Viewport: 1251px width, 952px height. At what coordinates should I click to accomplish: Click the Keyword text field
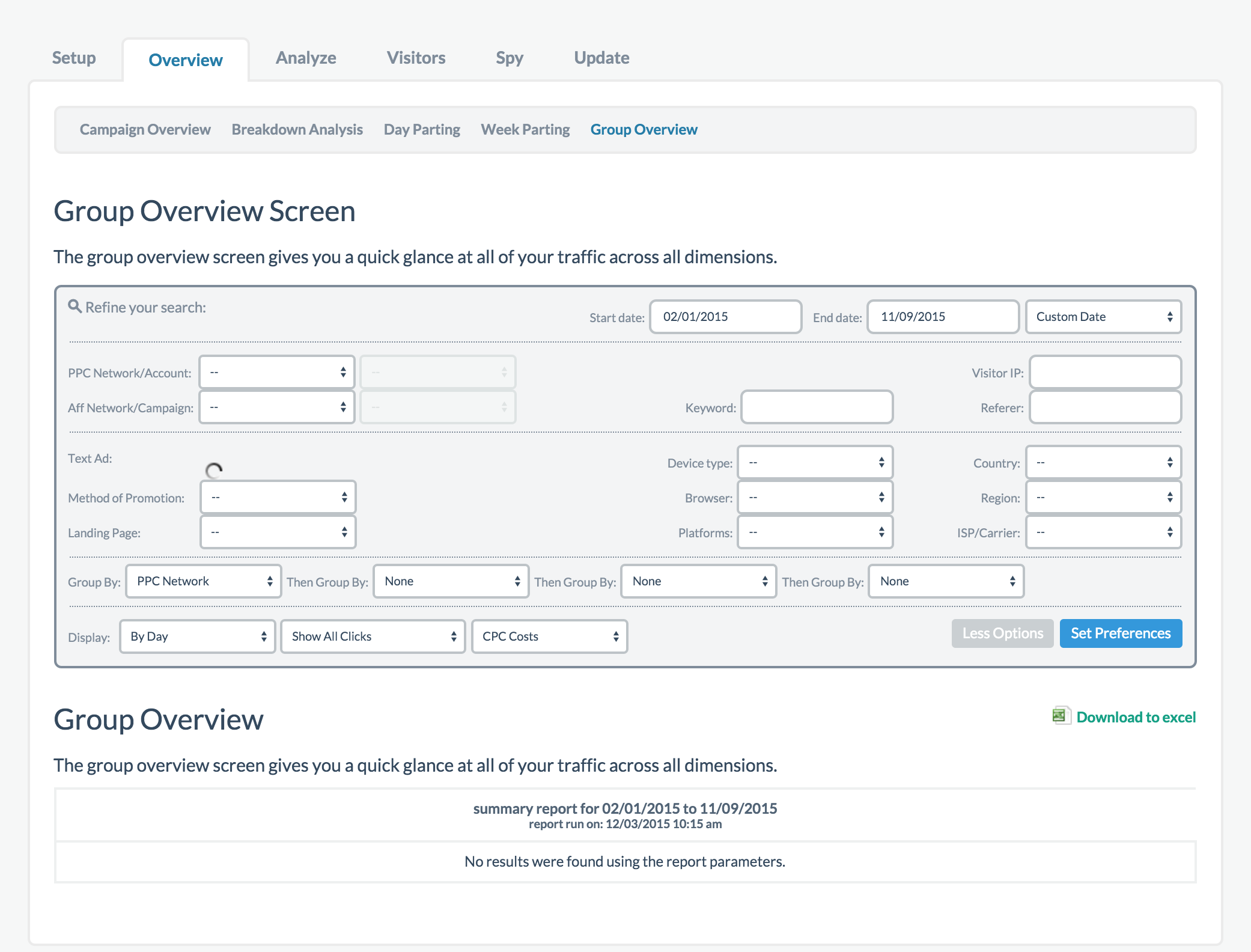click(817, 407)
